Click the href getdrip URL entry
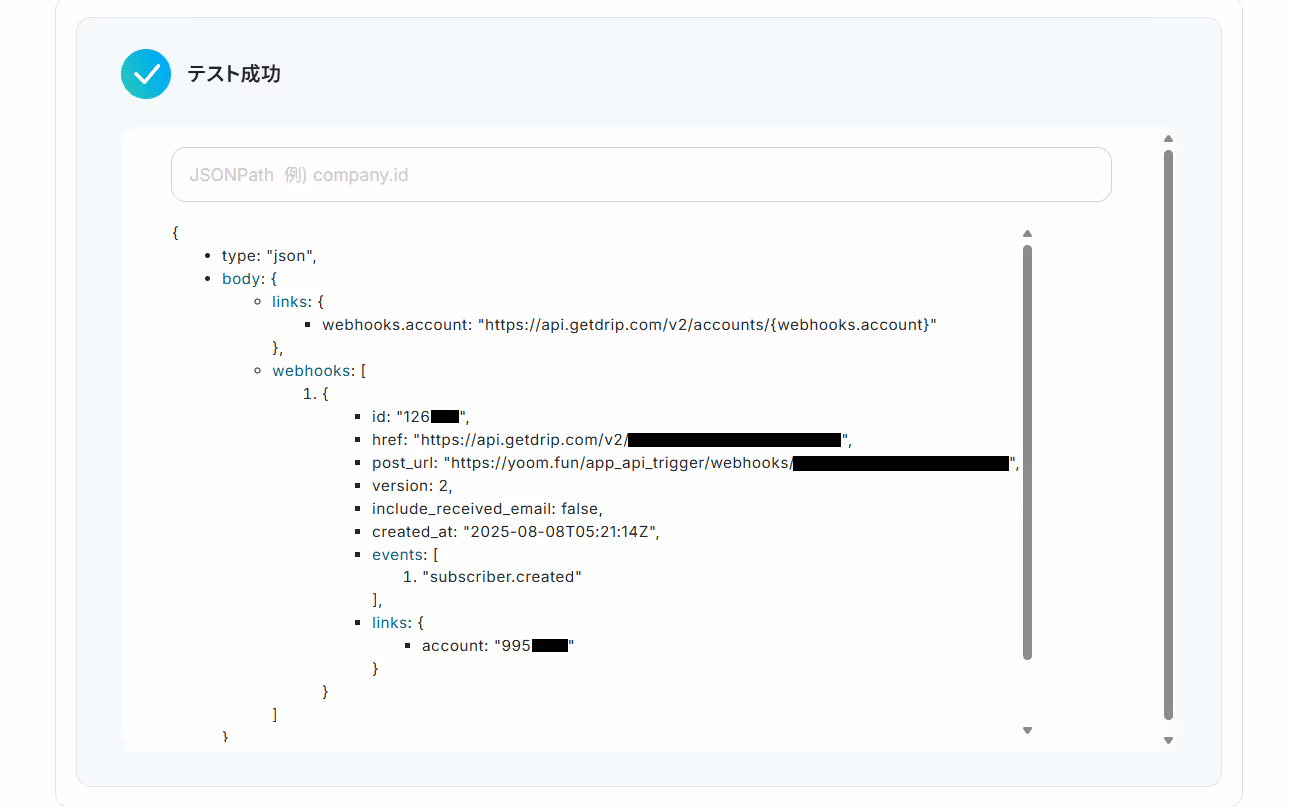Viewport: 1289px width, 807px height. tap(612, 440)
